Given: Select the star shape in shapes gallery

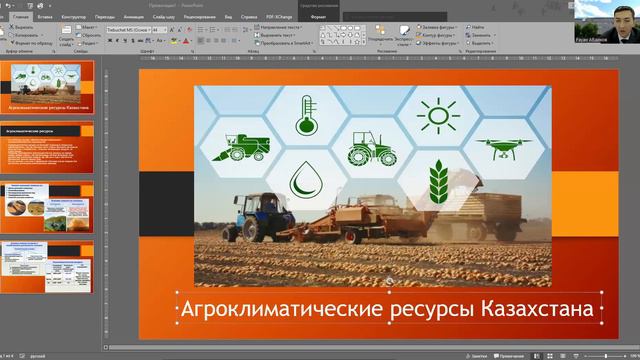Looking at the screenshot, I should (x=357, y=42).
